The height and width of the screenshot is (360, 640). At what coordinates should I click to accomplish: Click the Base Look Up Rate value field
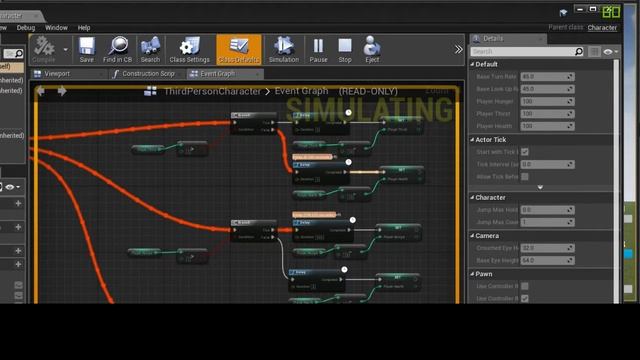(547, 89)
